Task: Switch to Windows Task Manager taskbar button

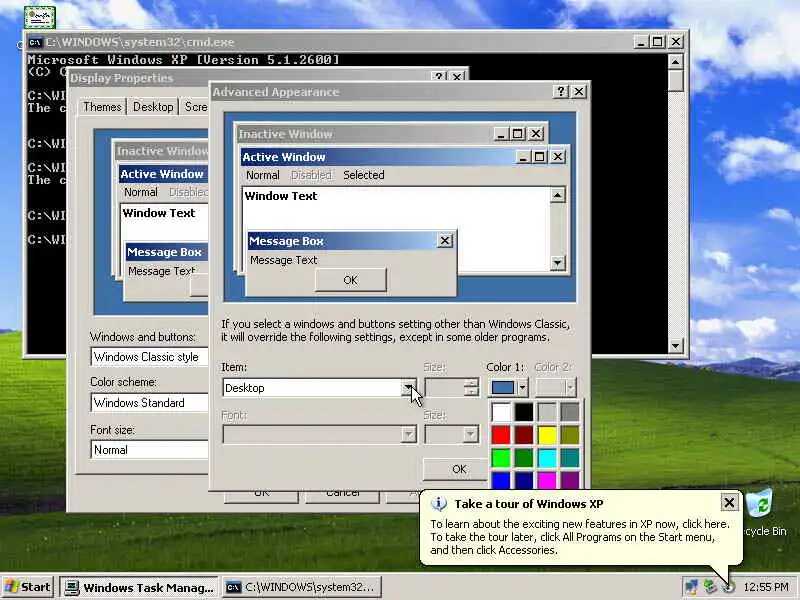Action: 139,587
